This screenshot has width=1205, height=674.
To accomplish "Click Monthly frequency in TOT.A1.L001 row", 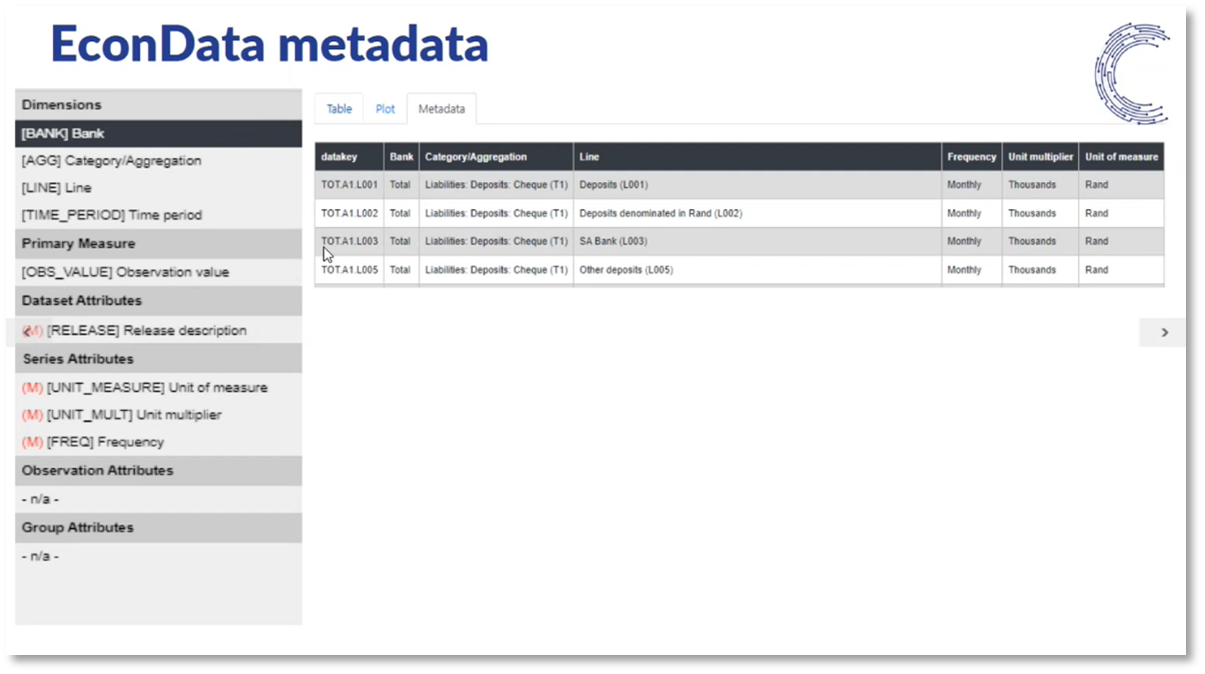I will click(971, 185).
